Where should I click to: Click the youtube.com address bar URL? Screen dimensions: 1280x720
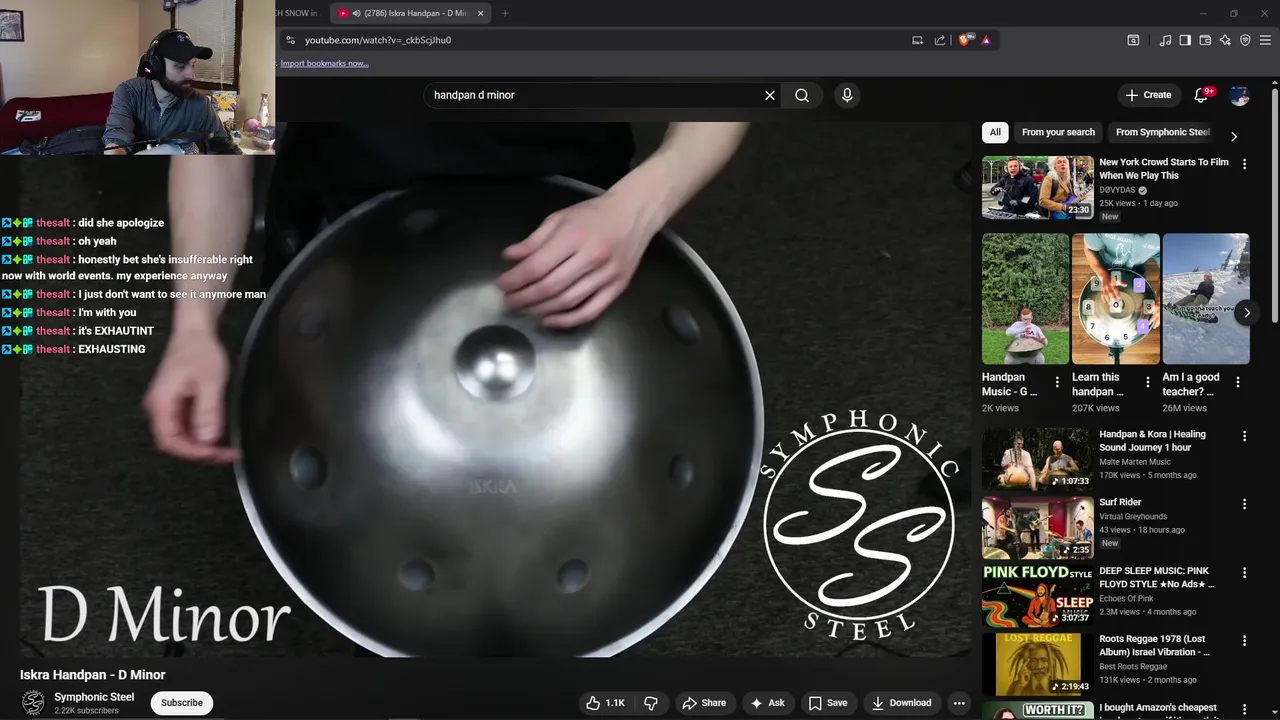click(x=378, y=40)
